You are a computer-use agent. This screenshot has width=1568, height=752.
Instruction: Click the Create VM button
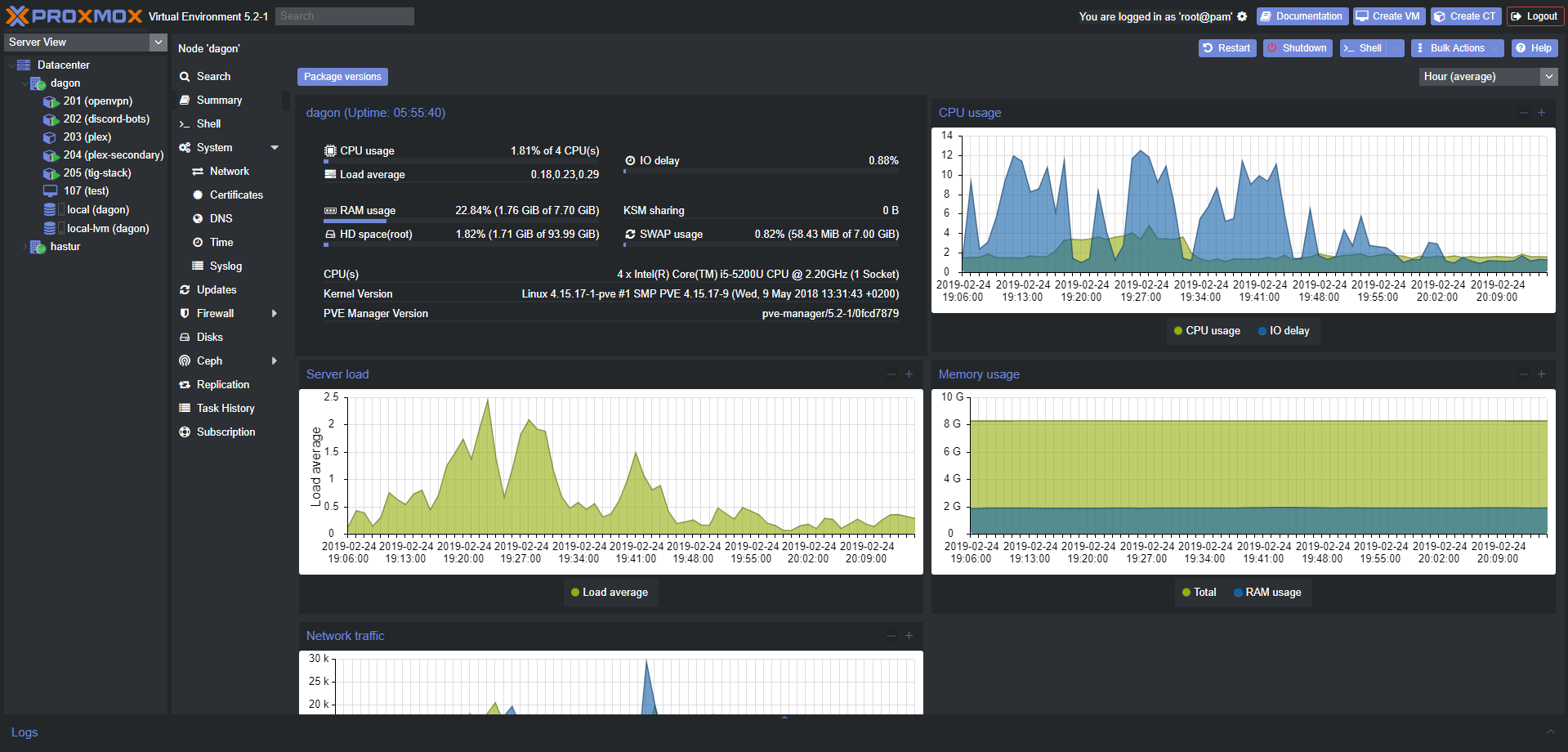coord(1388,16)
